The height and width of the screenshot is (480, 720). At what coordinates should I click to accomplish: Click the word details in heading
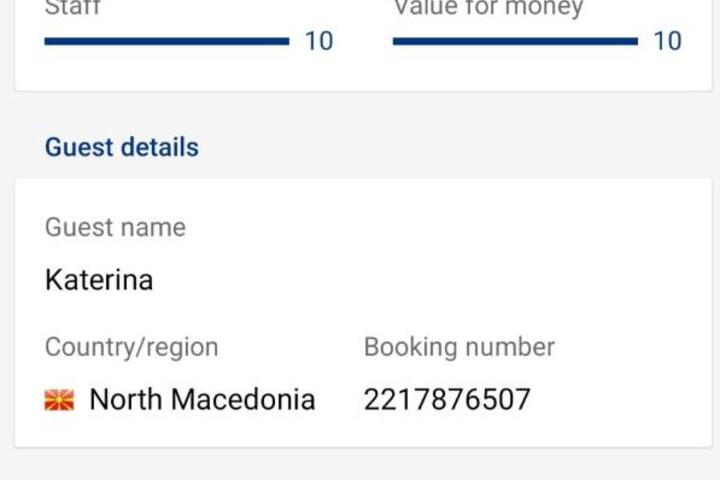pos(160,147)
